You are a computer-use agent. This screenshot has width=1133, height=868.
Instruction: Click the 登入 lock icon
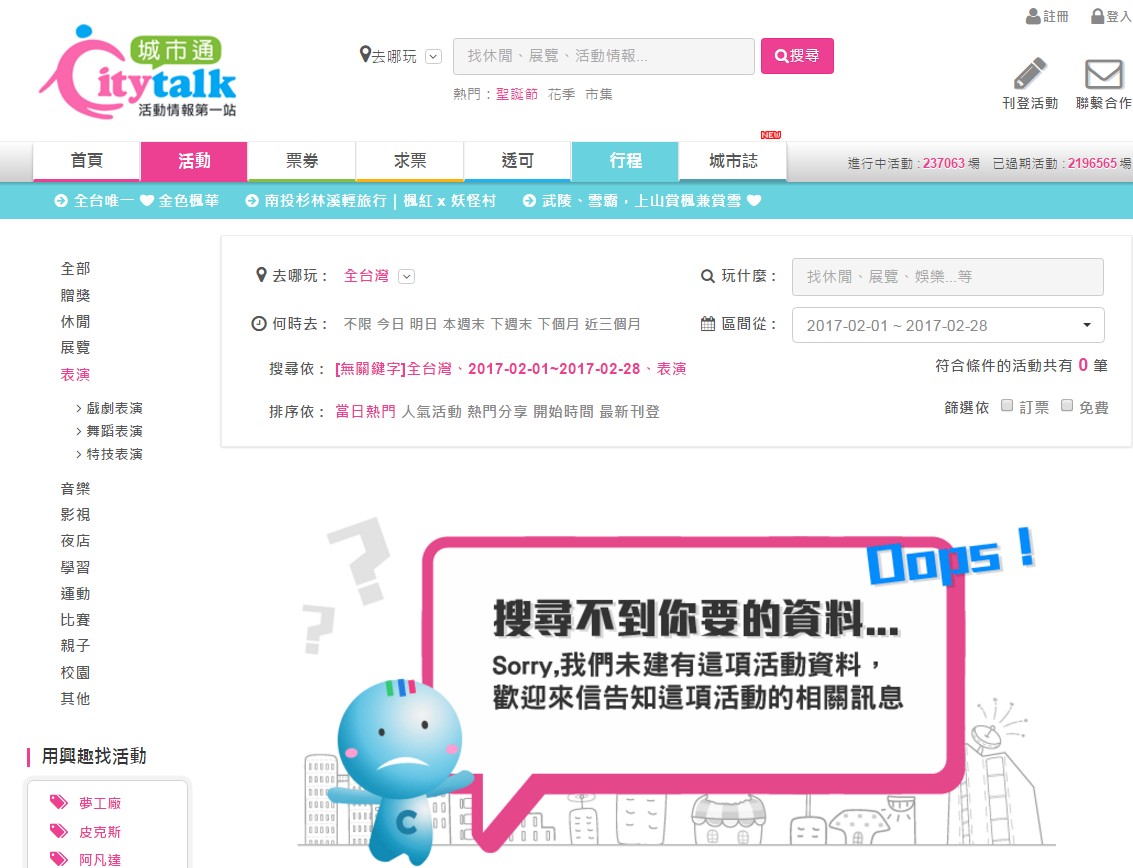coord(1097,17)
